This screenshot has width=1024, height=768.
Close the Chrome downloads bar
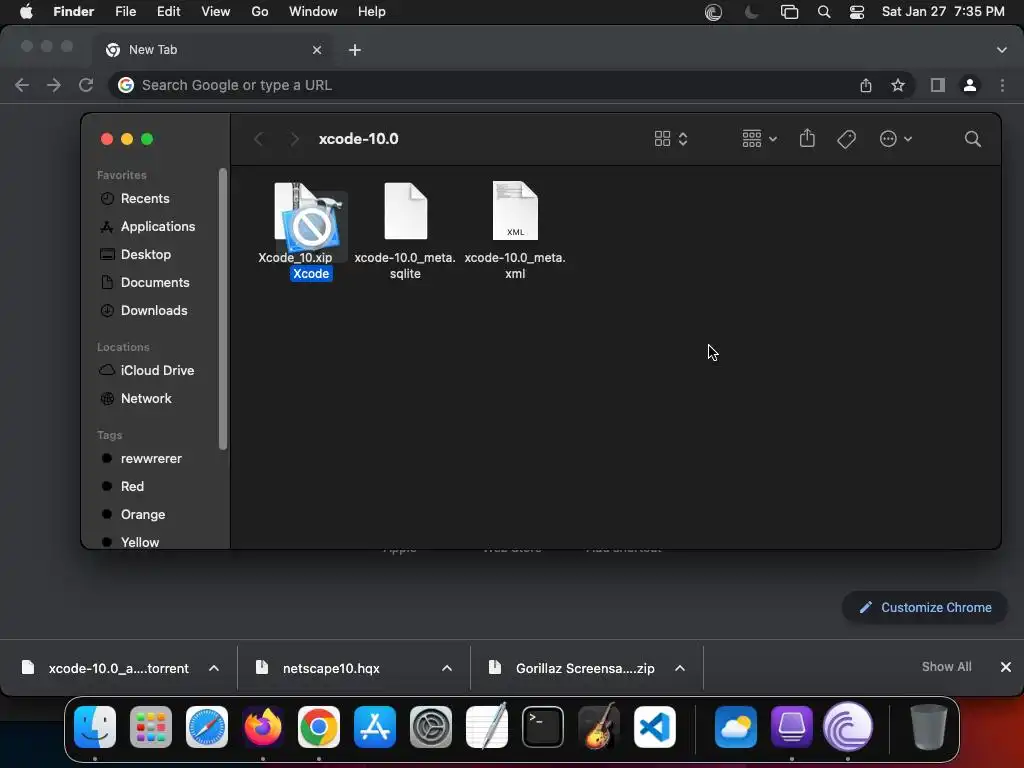click(x=1006, y=667)
